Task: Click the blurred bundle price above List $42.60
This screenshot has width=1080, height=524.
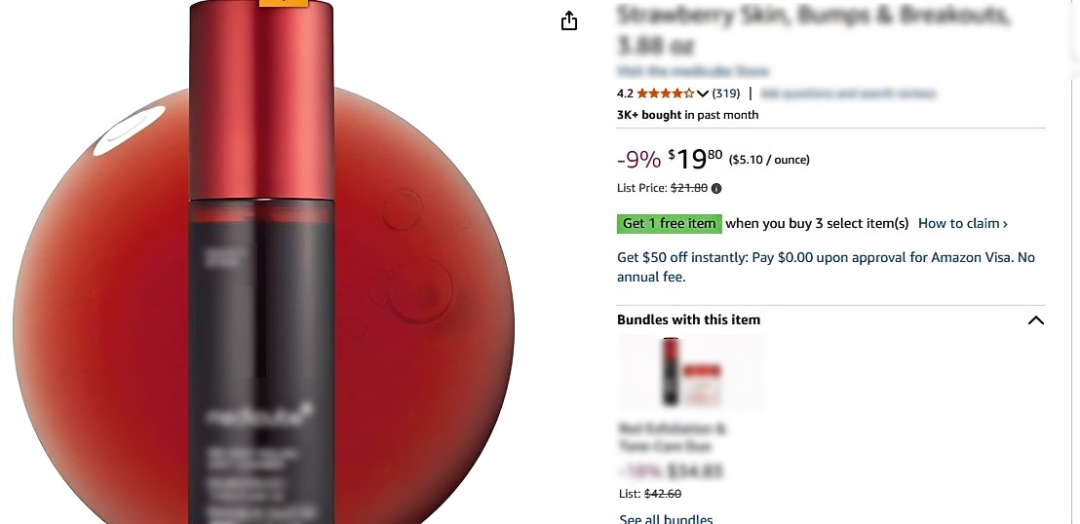Action: tap(670, 472)
